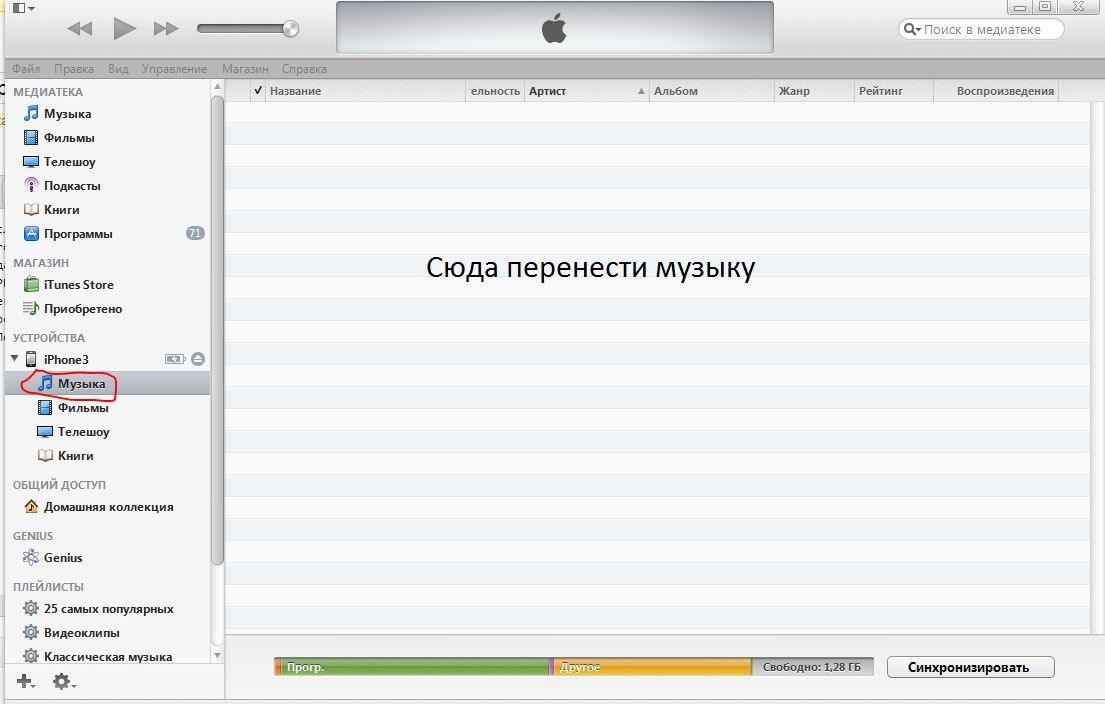Sort by Воспроизведения column

click(x=996, y=91)
